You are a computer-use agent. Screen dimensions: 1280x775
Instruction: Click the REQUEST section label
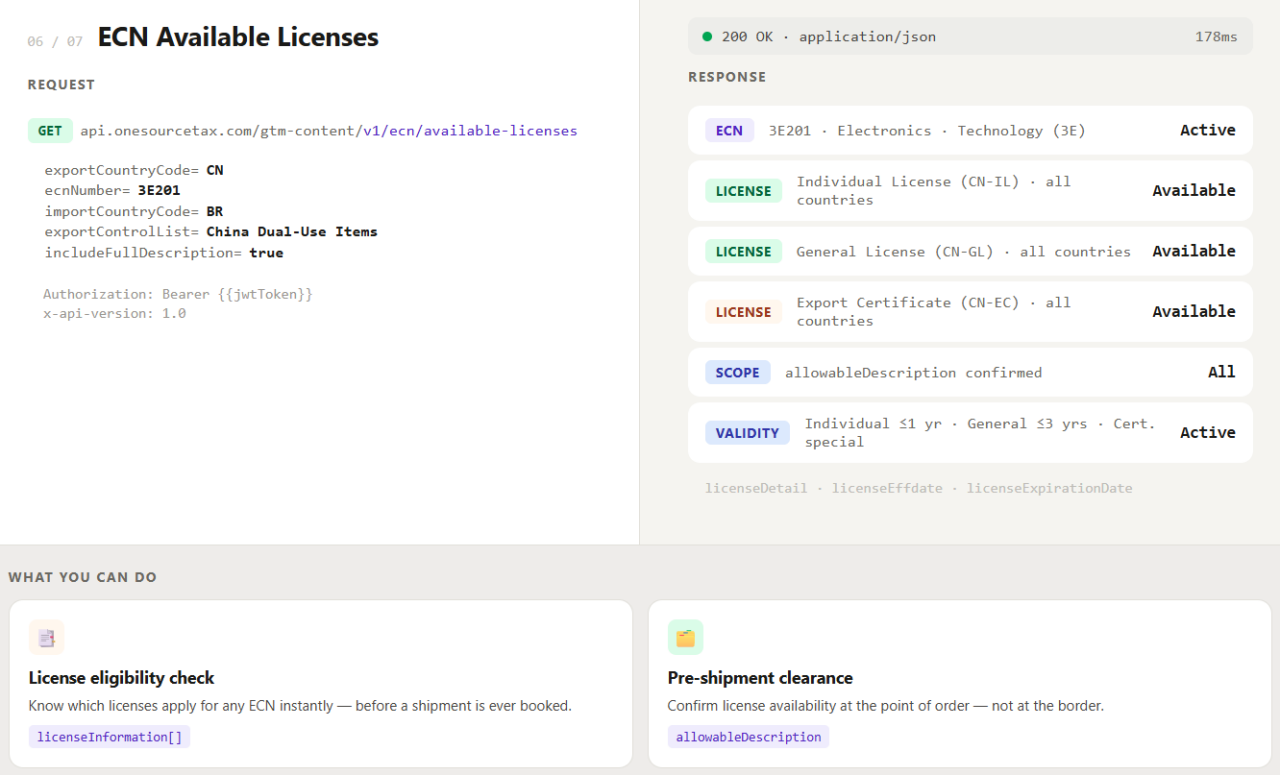coord(61,85)
